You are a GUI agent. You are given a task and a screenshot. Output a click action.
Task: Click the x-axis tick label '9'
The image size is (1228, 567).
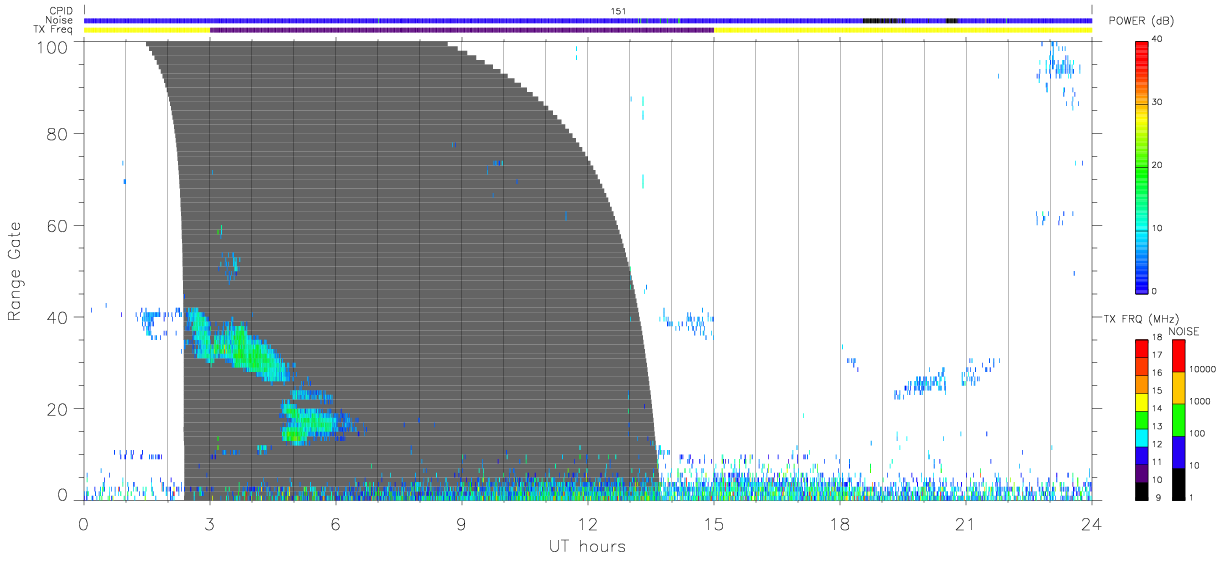461,523
